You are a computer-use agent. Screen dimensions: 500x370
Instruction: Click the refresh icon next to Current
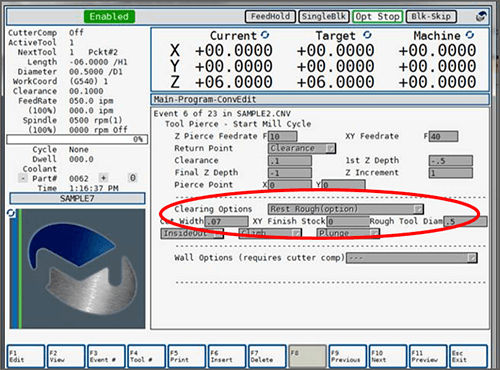265,35
